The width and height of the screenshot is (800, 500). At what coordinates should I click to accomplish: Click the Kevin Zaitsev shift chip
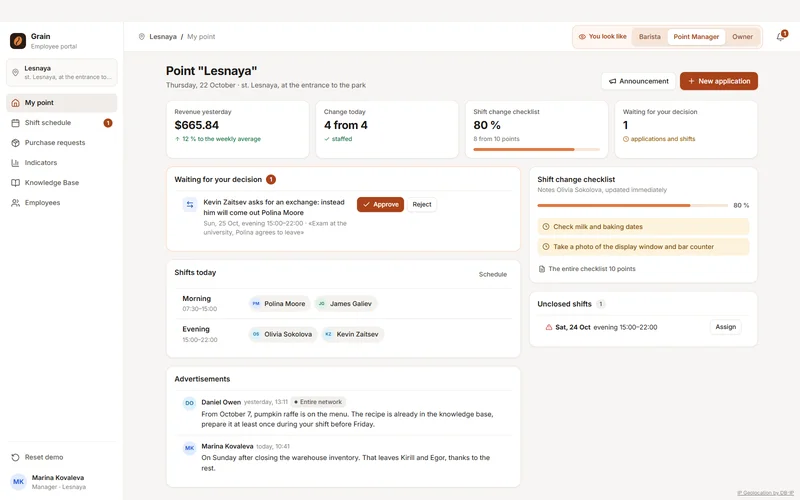point(353,334)
